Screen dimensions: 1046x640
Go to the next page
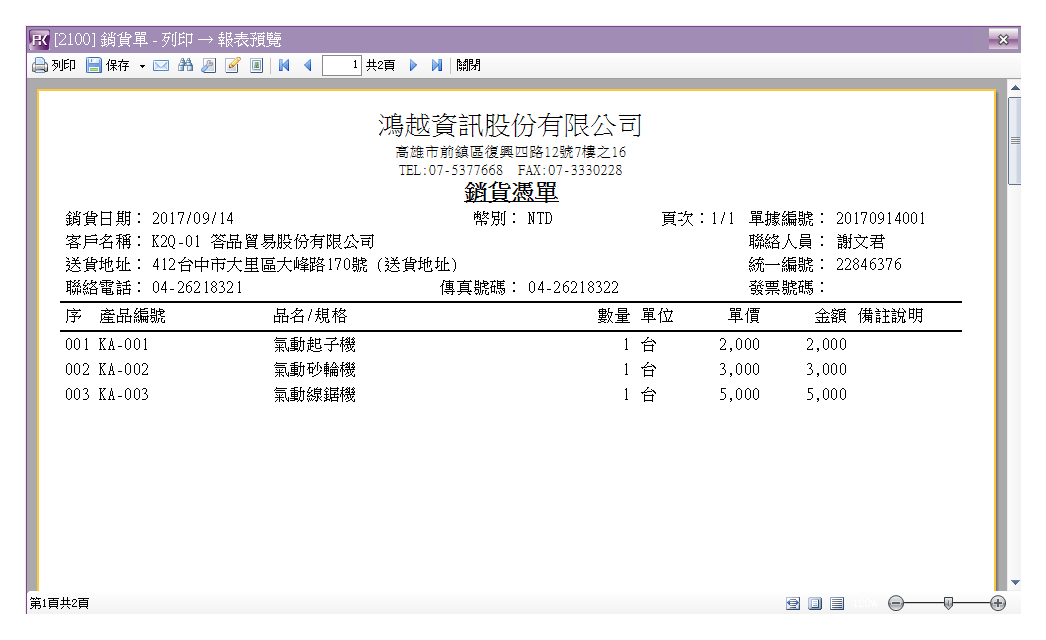413,65
